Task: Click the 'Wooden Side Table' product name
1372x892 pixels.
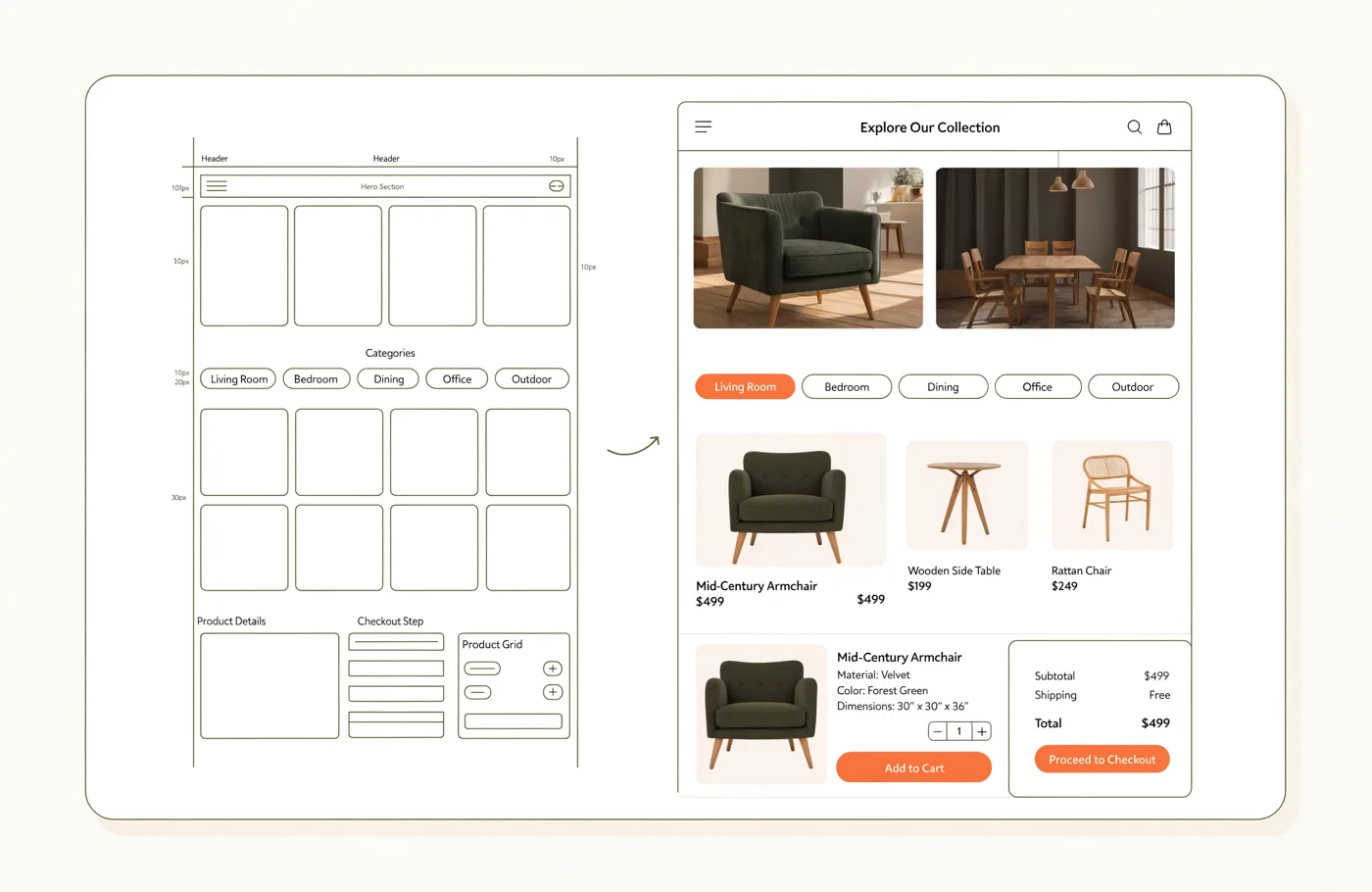Action: [x=954, y=570]
